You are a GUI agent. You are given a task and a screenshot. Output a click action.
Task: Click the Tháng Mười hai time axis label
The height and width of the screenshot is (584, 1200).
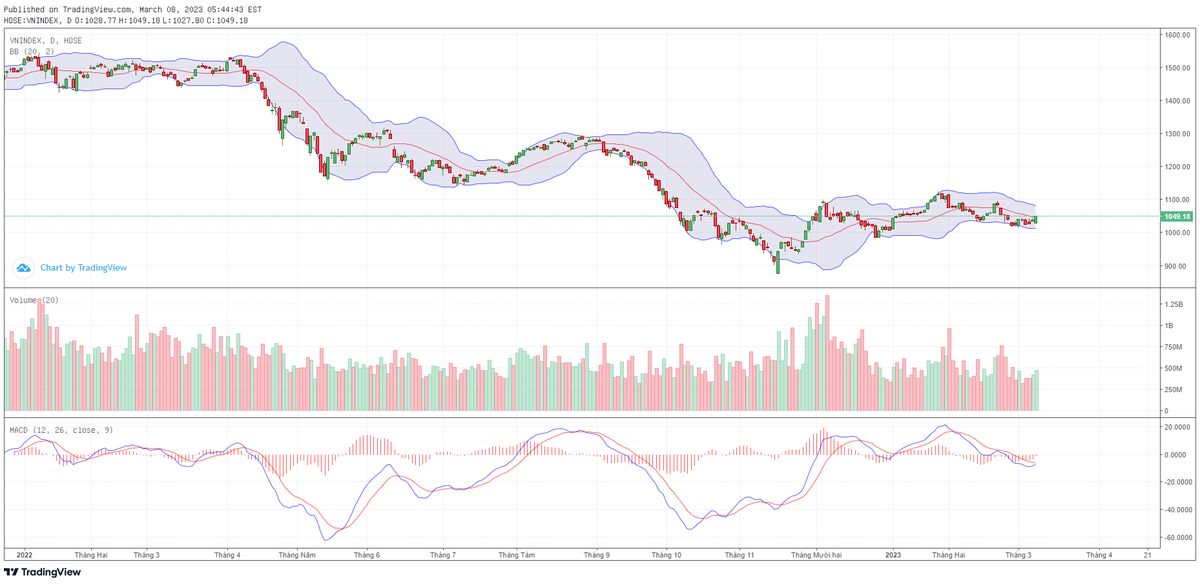pyautogui.click(x=817, y=554)
